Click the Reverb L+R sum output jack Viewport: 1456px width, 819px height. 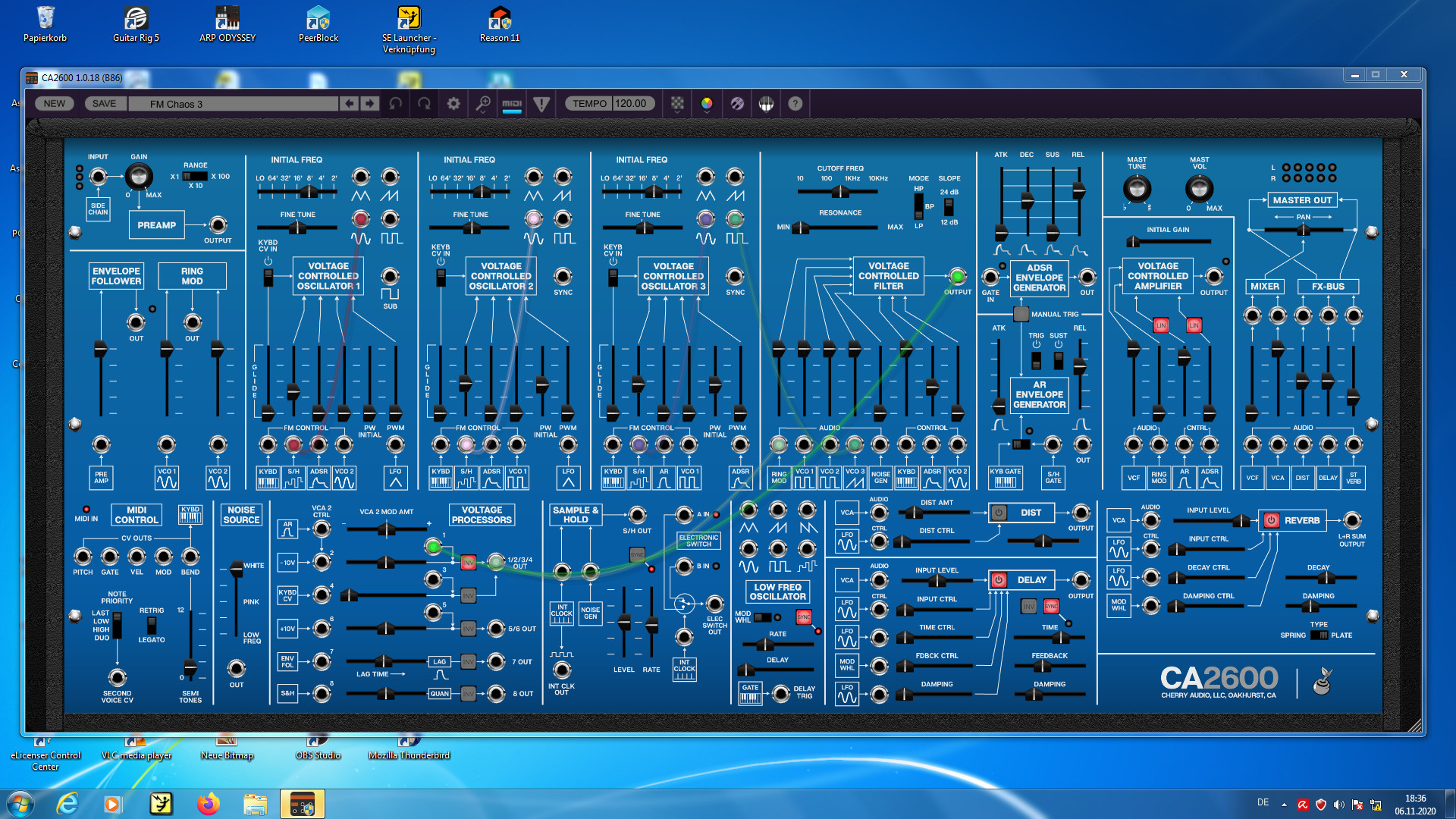pos(1352,520)
